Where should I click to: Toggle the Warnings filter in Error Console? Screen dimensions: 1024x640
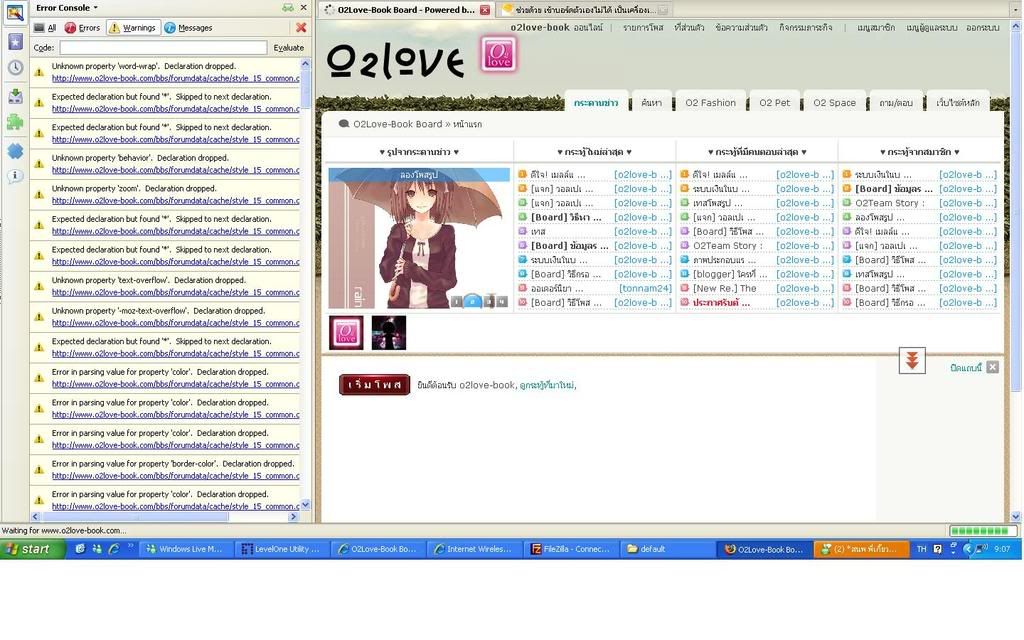tap(133, 27)
